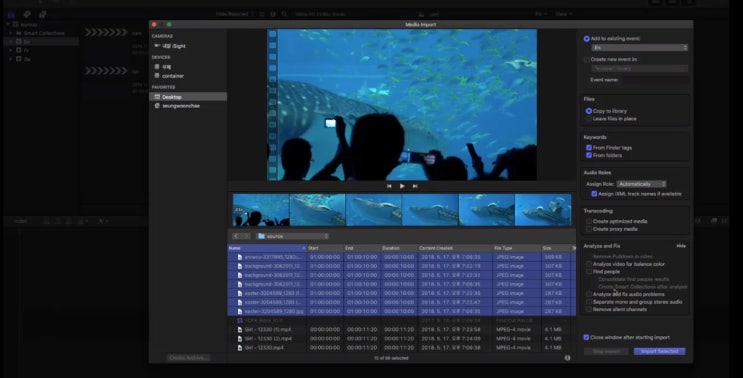Open the source folder path dropdown

pyautogui.click(x=292, y=236)
